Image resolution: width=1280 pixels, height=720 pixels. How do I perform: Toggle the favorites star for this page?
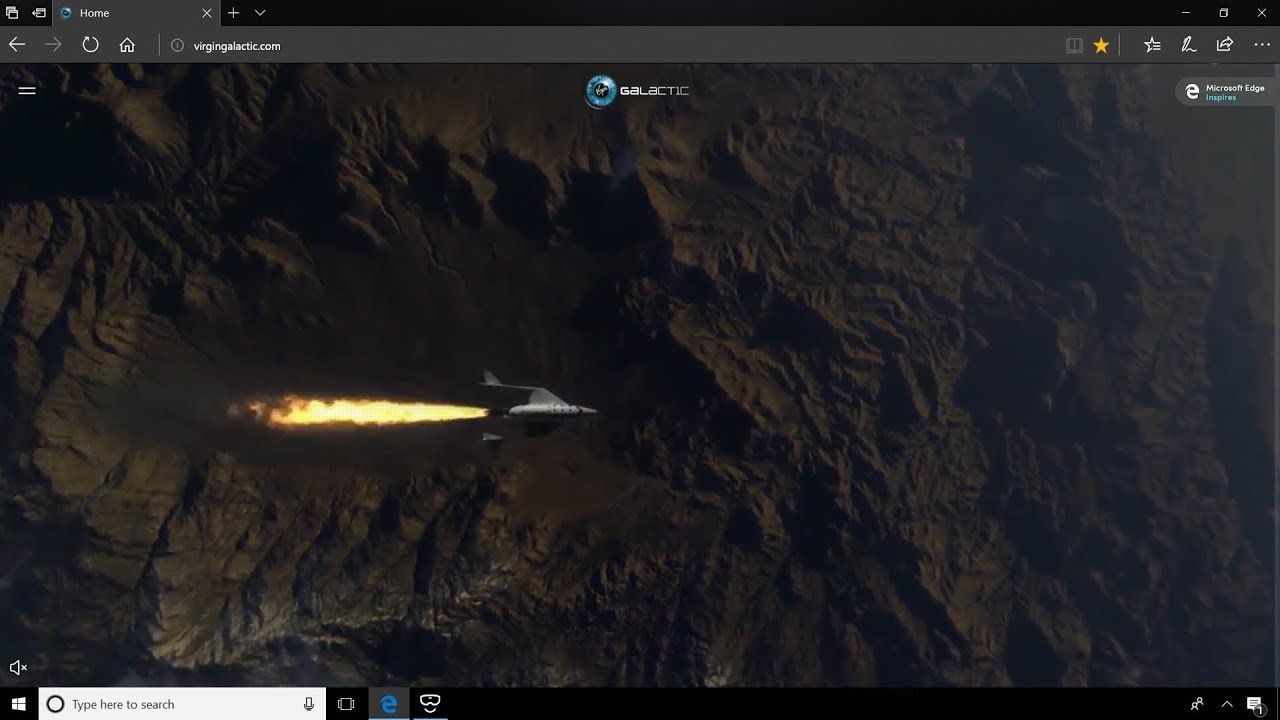(x=1101, y=45)
